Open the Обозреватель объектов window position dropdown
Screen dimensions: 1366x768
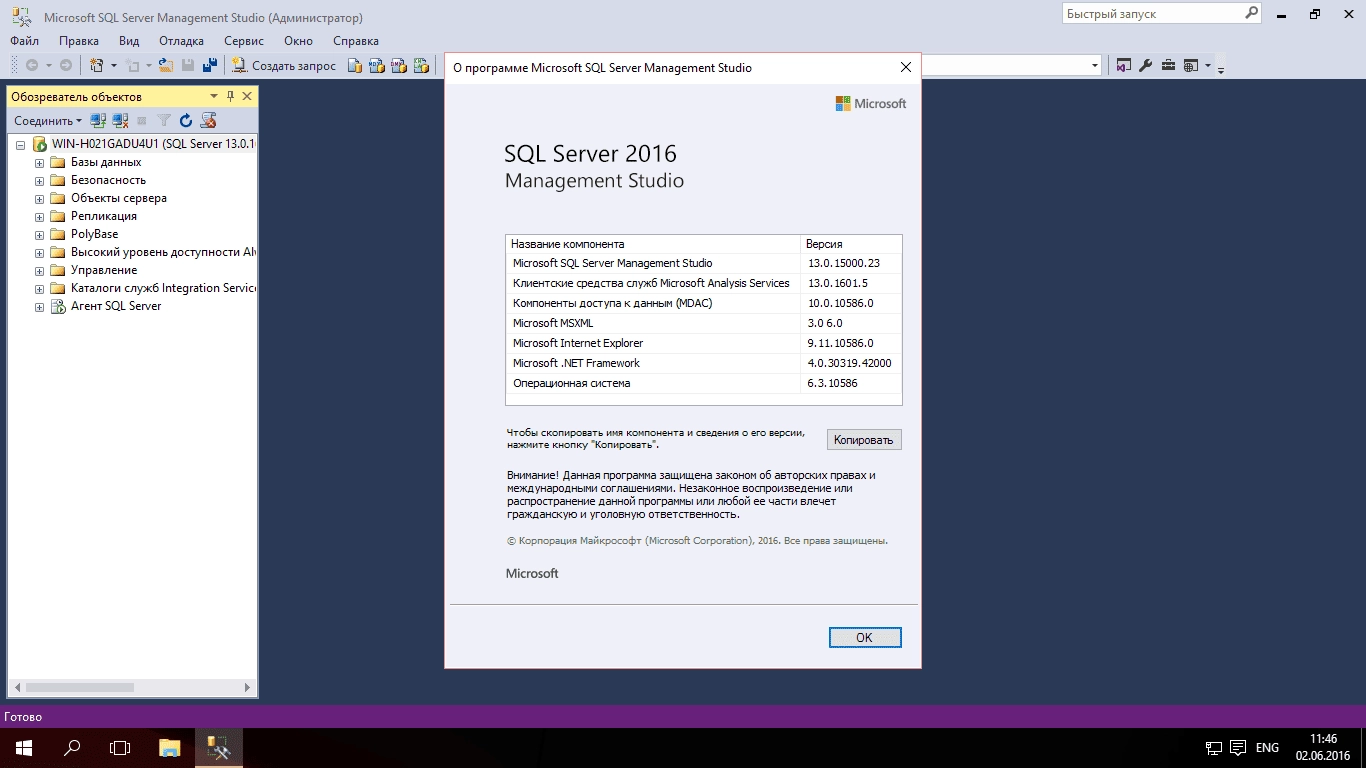pyautogui.click(x=213, y=96)
